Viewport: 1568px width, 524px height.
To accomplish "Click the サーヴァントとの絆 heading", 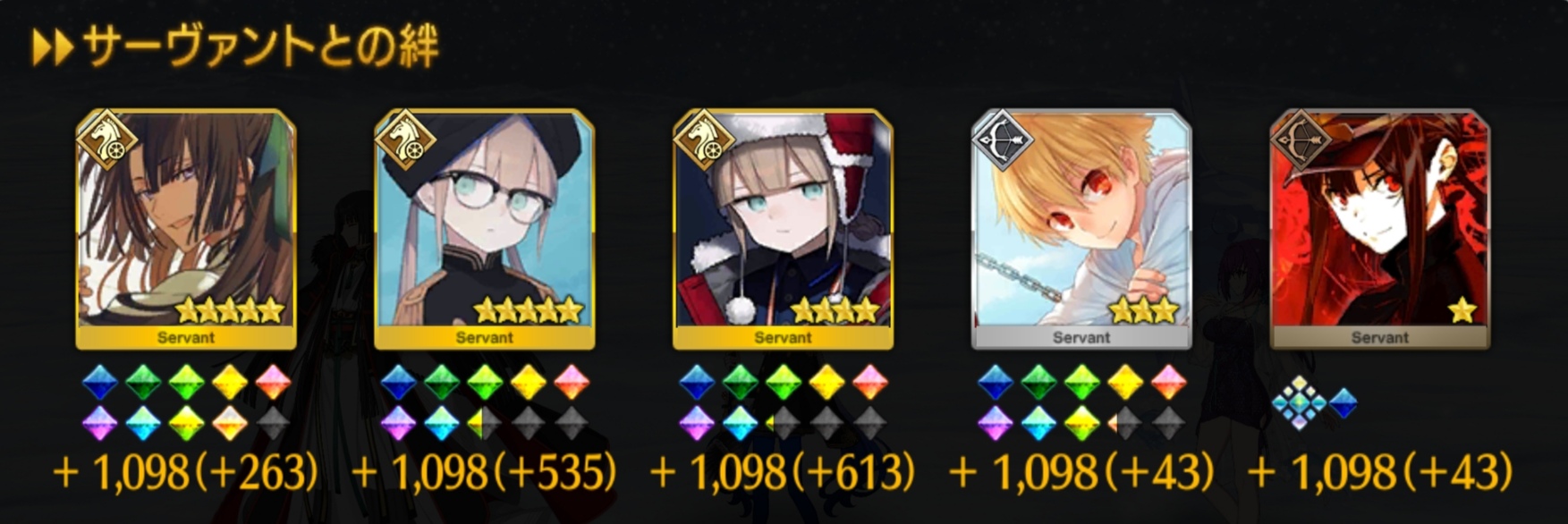I will click(x=261, y=47).
